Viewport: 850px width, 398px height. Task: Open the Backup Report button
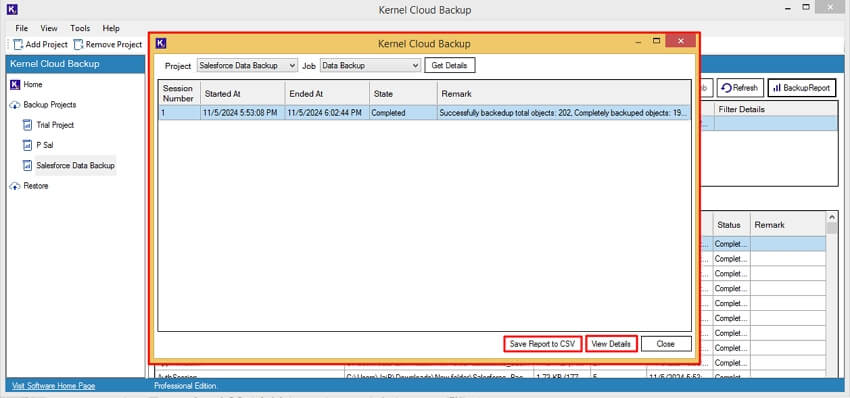coord(802,88)
